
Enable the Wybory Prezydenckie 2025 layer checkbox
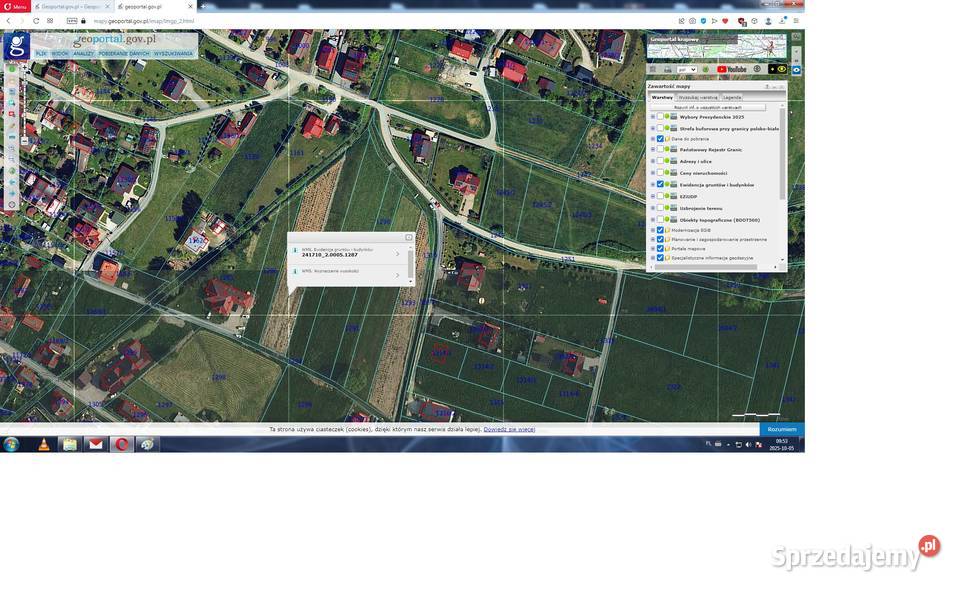(660, 117)
